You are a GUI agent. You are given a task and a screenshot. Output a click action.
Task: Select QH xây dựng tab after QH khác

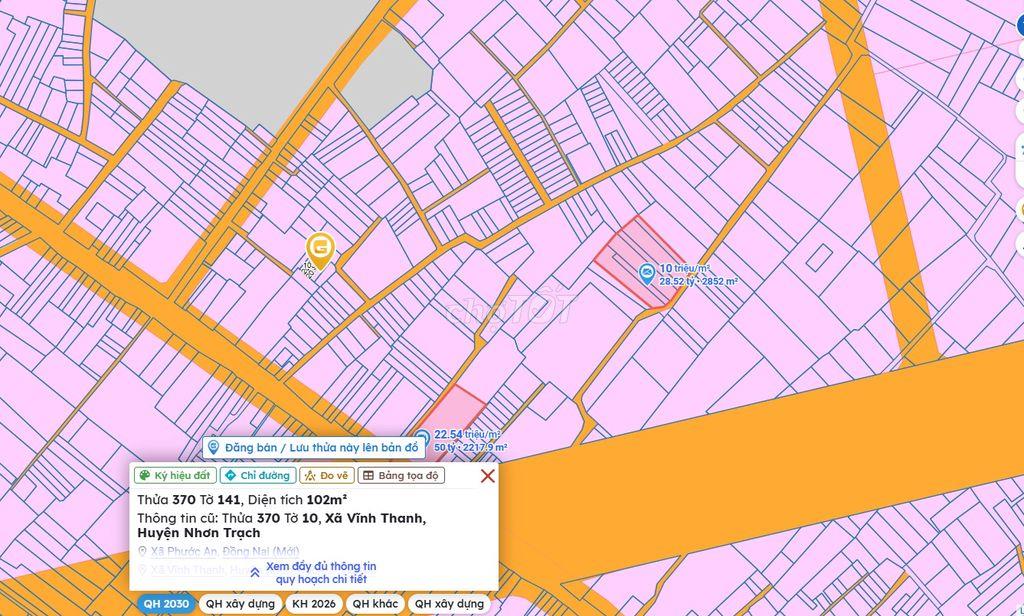[449, 604]
